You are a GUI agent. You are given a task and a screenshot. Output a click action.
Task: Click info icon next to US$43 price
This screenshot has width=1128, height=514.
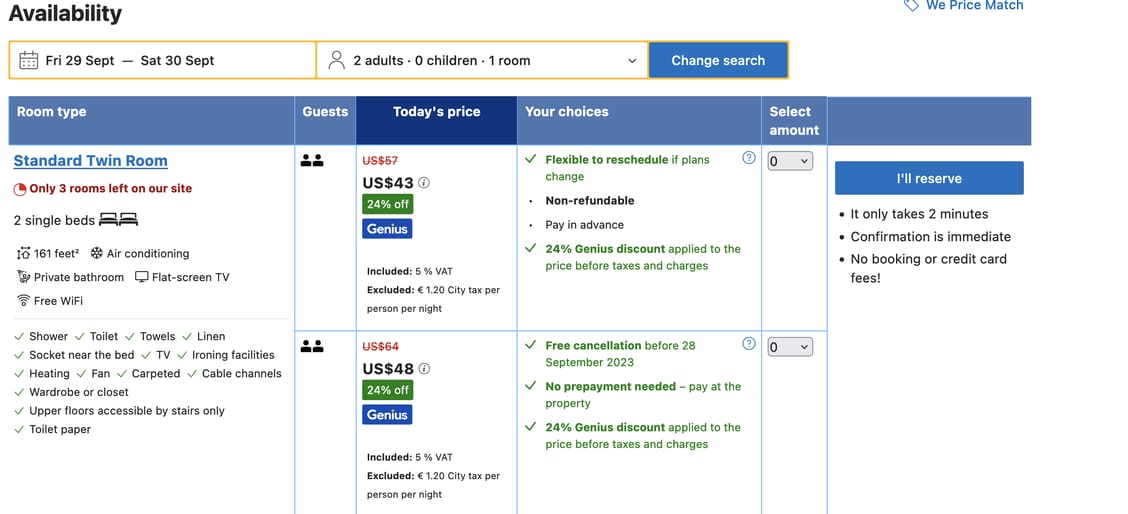coord(424,183)
